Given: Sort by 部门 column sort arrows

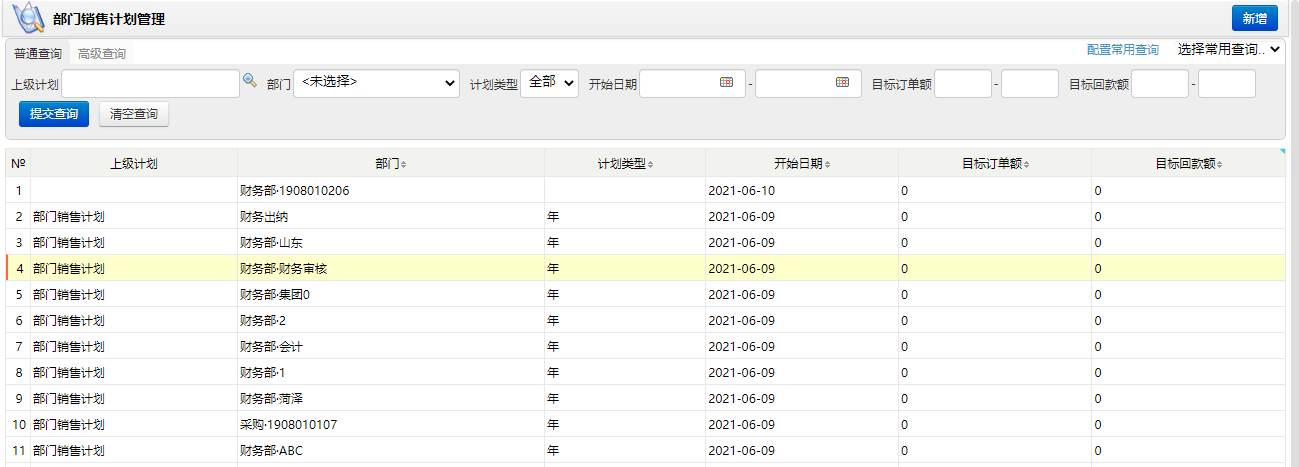Looking at the screenshot, I should (x=403, y=165).
